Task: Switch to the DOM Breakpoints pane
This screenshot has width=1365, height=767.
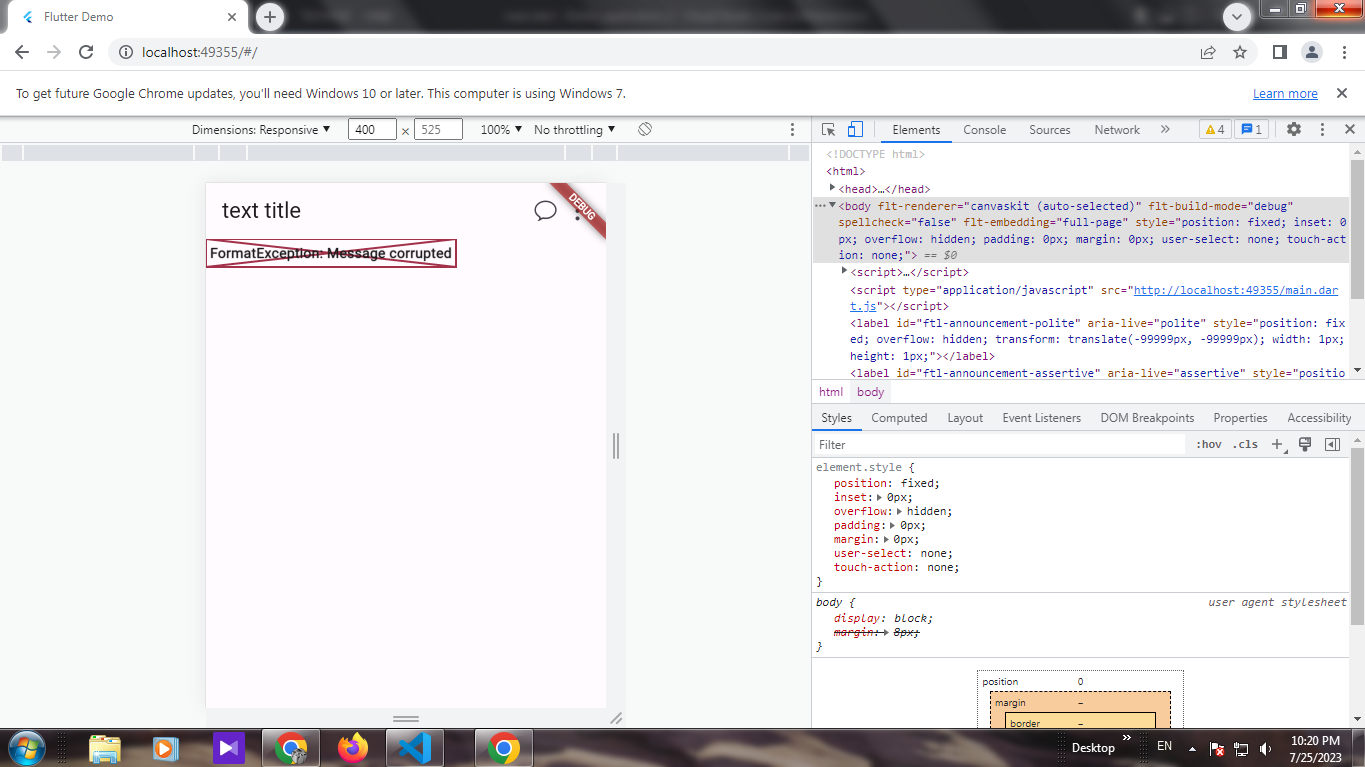Action: [x=1147, y=418]
